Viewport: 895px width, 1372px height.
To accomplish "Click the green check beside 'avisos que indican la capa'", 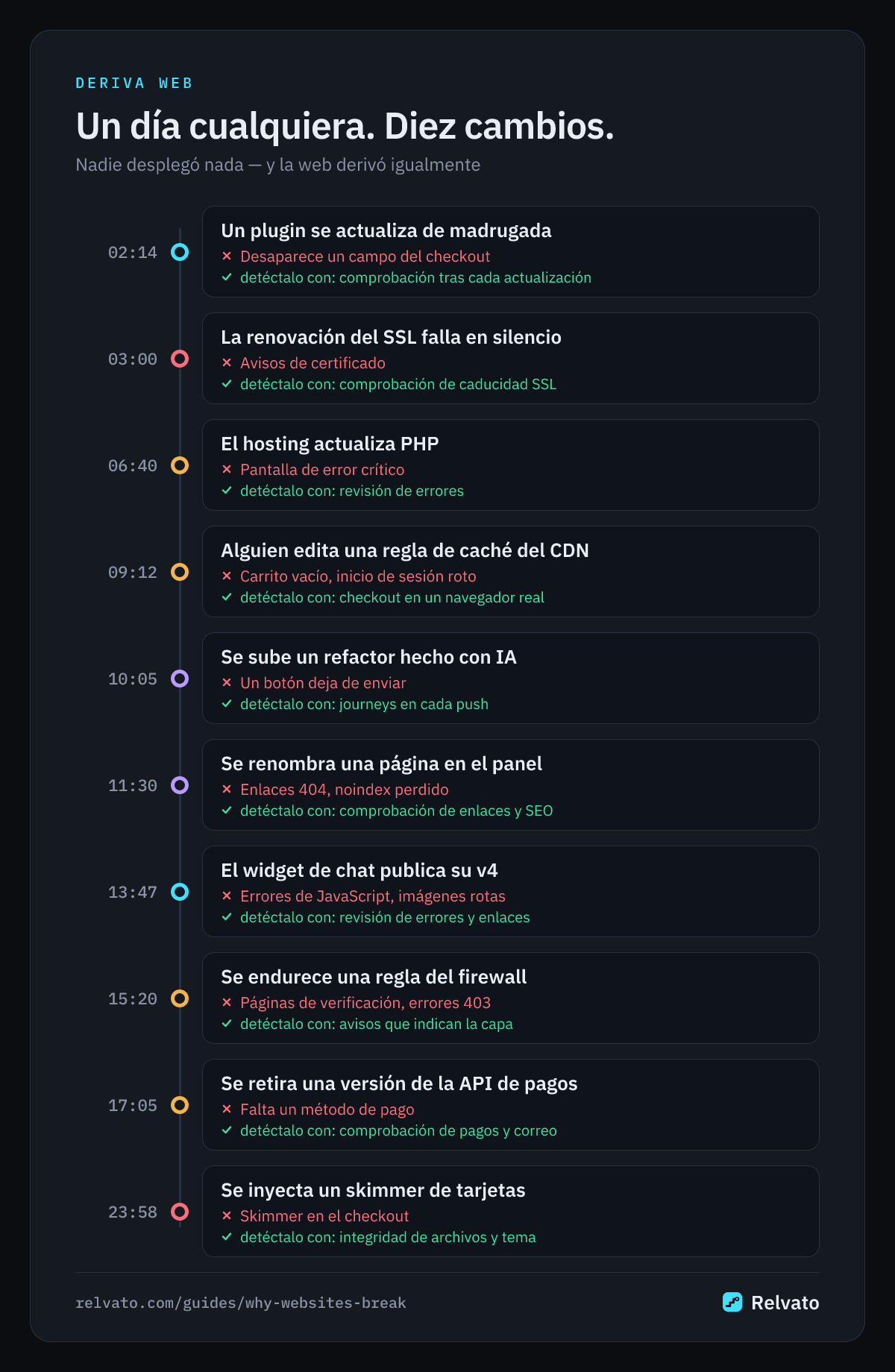I will tap(227, 1023).
